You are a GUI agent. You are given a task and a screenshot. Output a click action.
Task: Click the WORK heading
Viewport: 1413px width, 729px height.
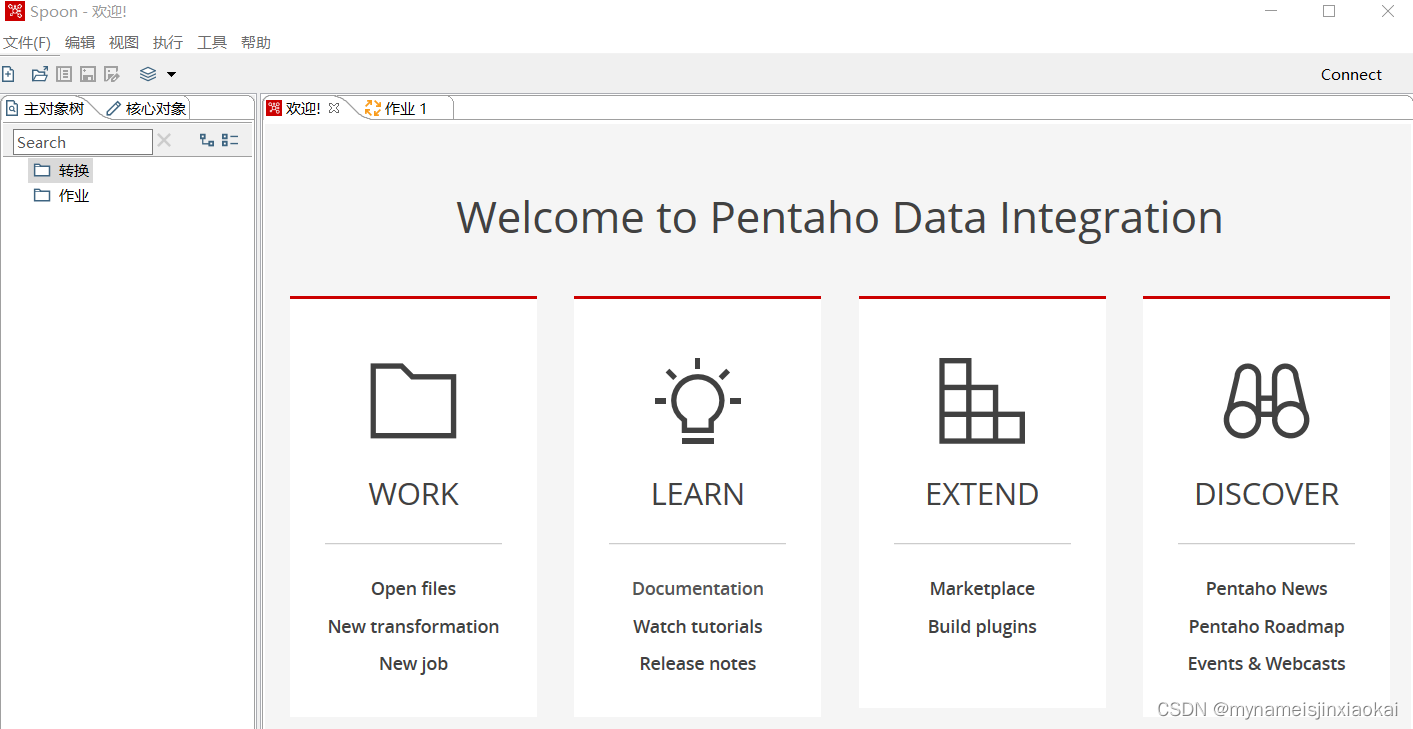tap(413, 494)
